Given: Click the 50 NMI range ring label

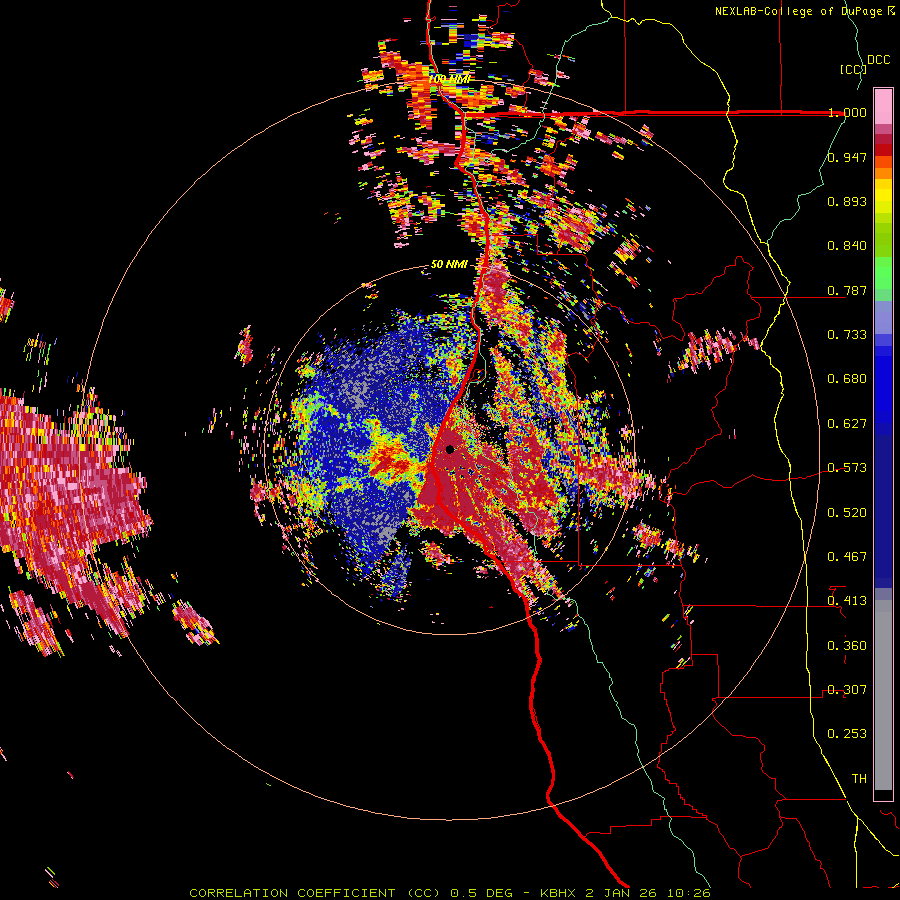Looking at the screenshot, I should (449, 264).
